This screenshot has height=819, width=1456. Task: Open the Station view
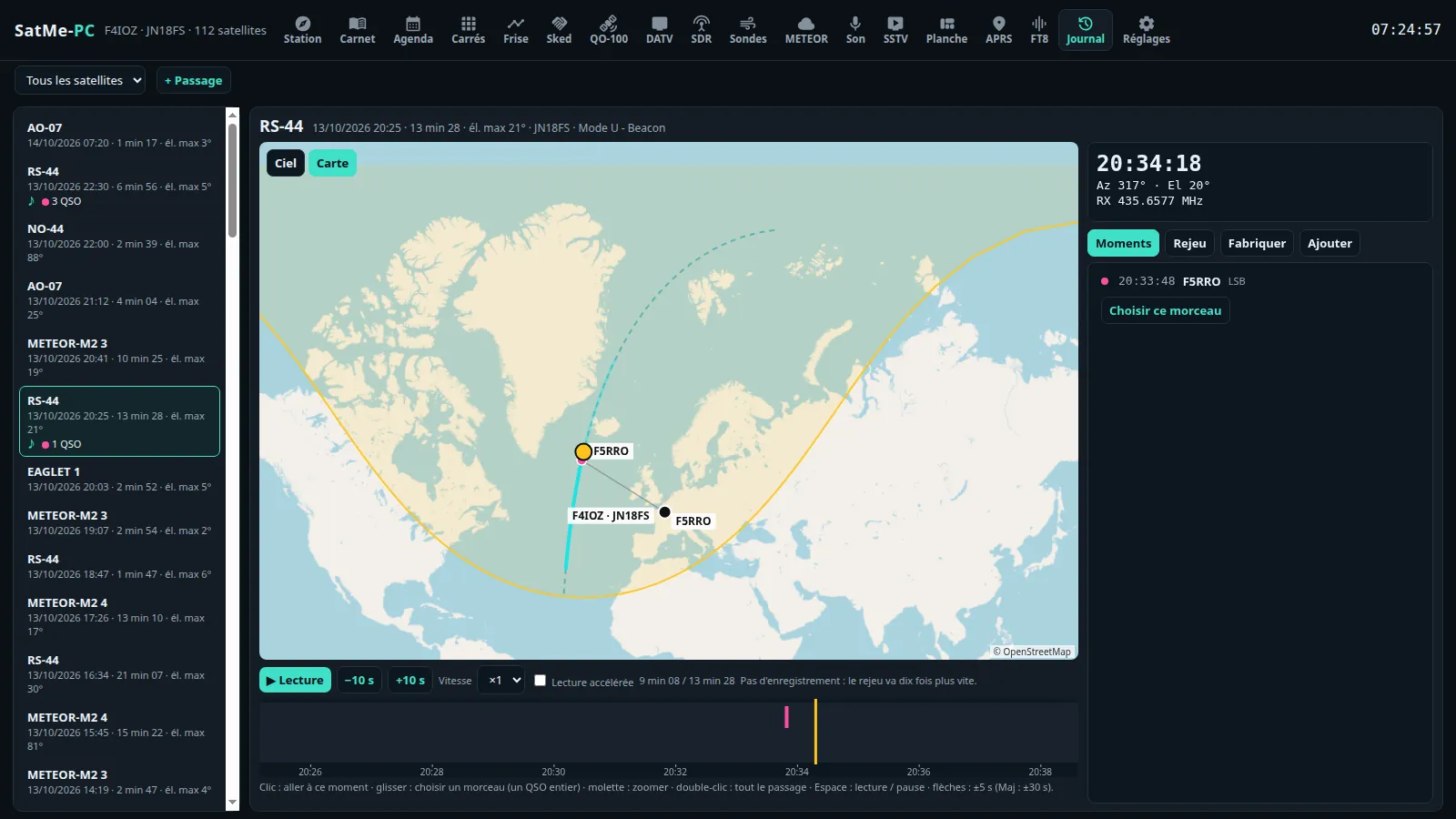tap(302, 30)
